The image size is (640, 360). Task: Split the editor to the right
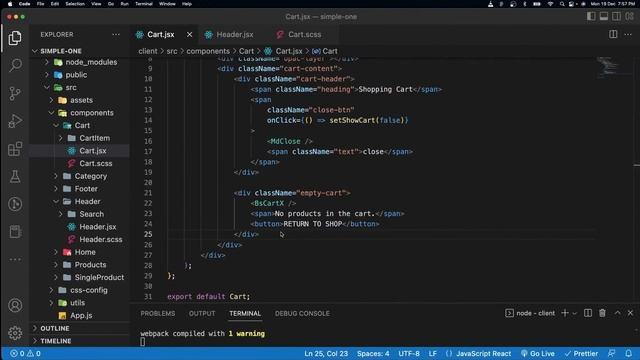point(613,34)
